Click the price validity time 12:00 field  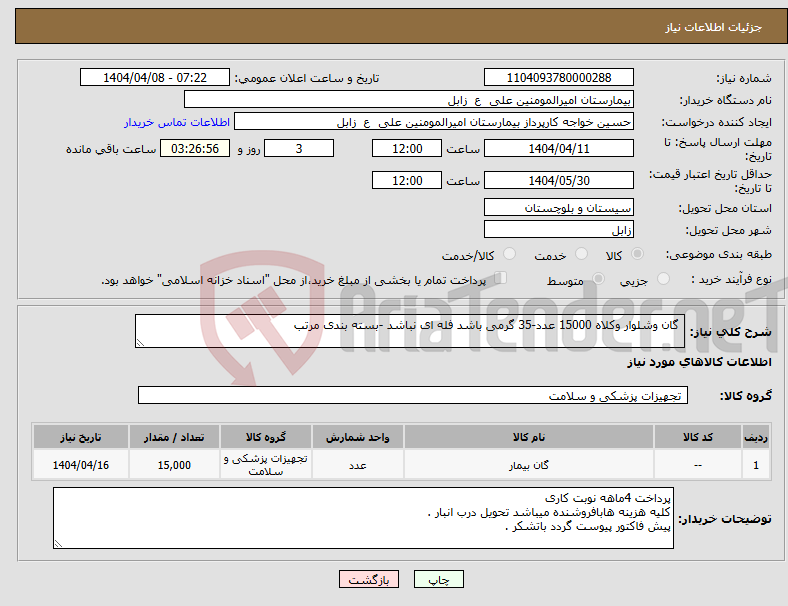pos(407,180)
